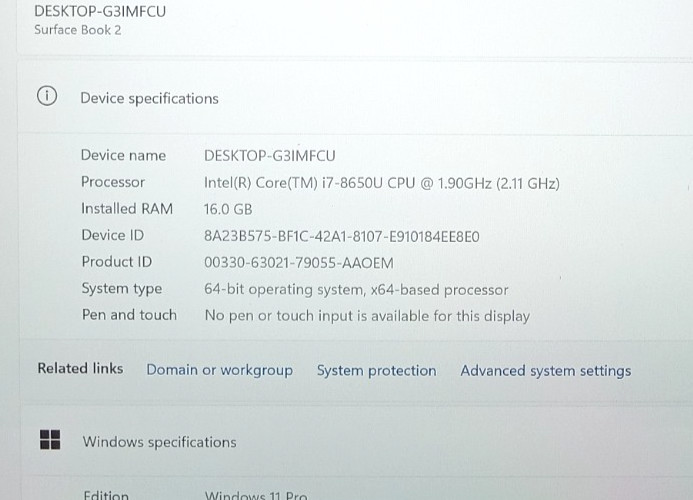Select the 64-bit operating system value
The image size is (693, 500).
tap(356, 290)
